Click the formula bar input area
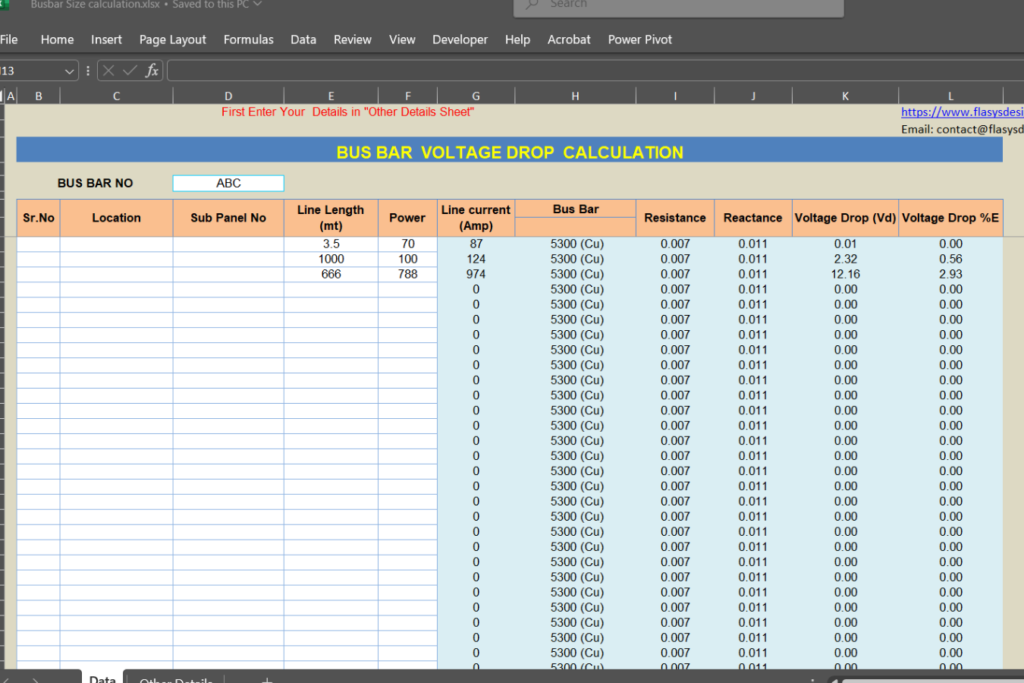The width and height of the screenshot is (1024, 683). [595, 71]
